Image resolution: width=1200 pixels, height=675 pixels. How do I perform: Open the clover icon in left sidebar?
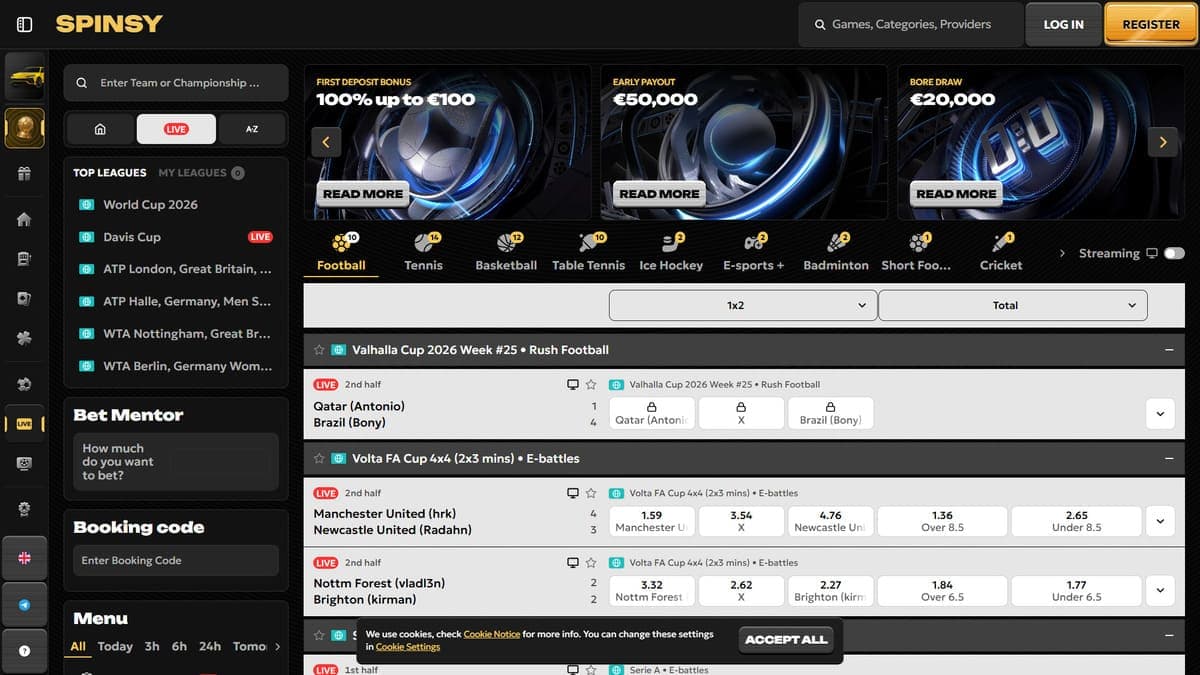(25, 338)
